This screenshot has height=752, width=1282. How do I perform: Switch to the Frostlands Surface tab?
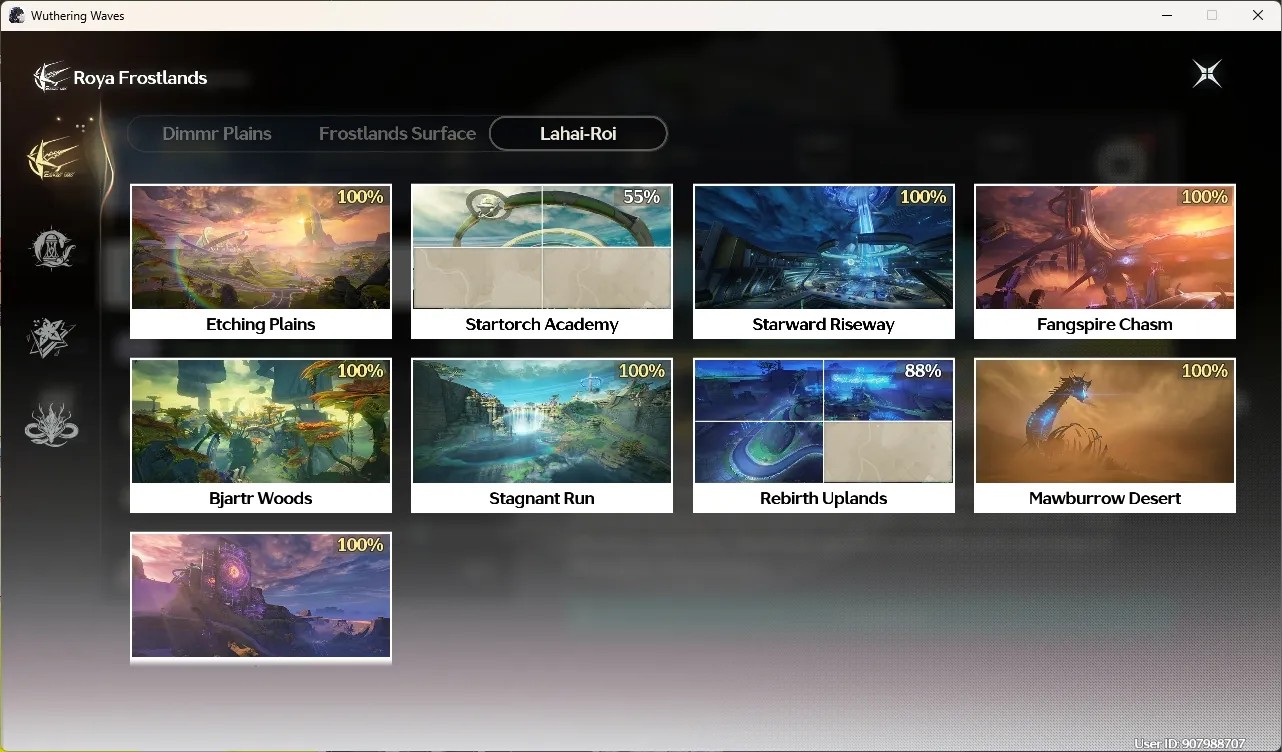397,133
